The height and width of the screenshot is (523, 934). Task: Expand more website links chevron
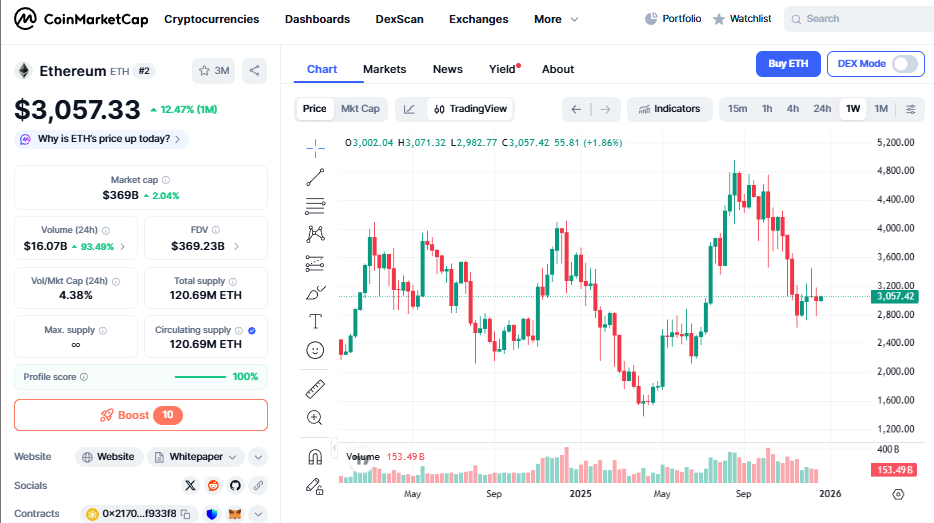pyautogui.click(x=258, y=457)
